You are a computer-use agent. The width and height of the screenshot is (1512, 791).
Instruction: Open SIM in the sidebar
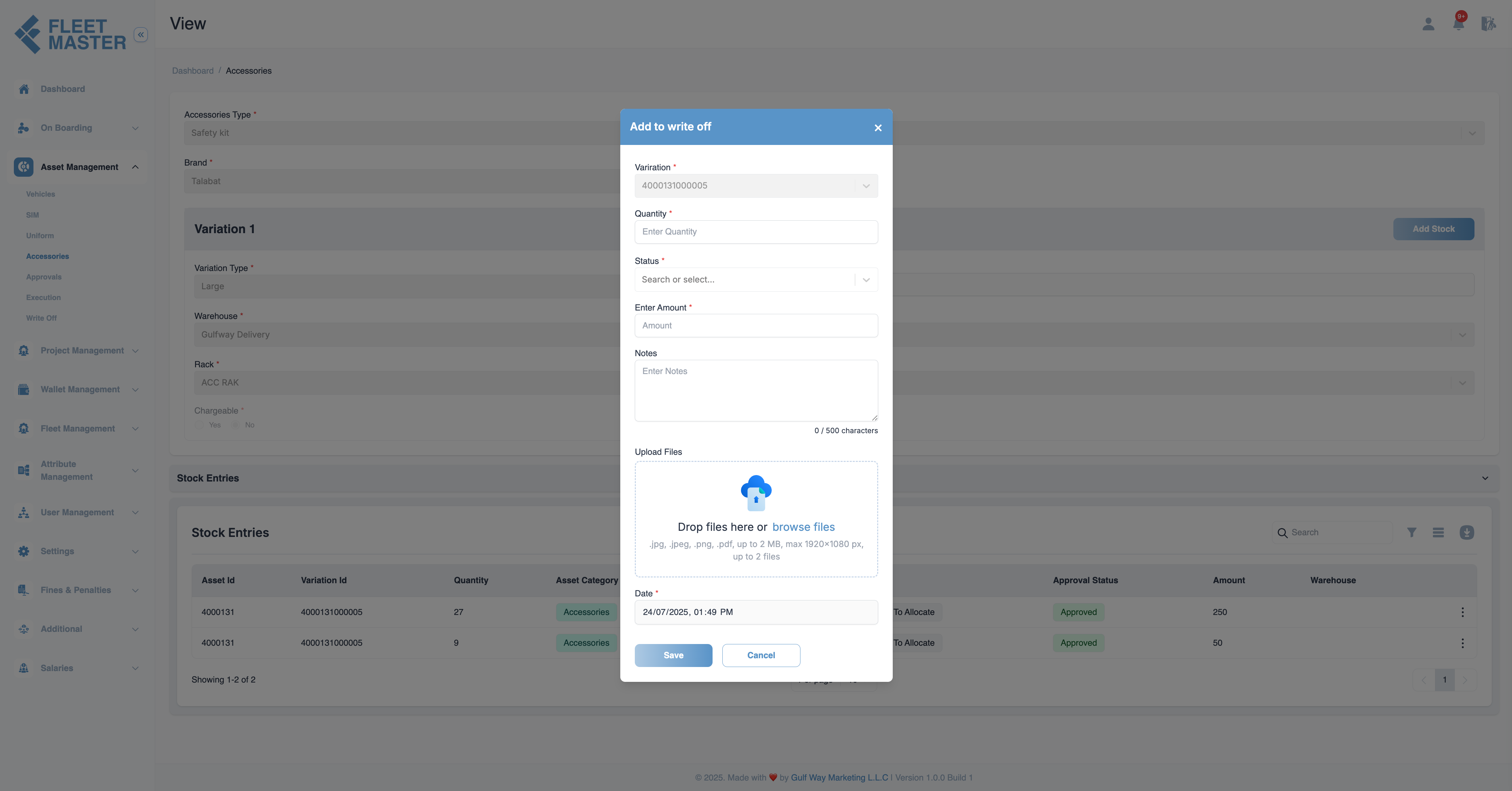click(x=32, y=215)
